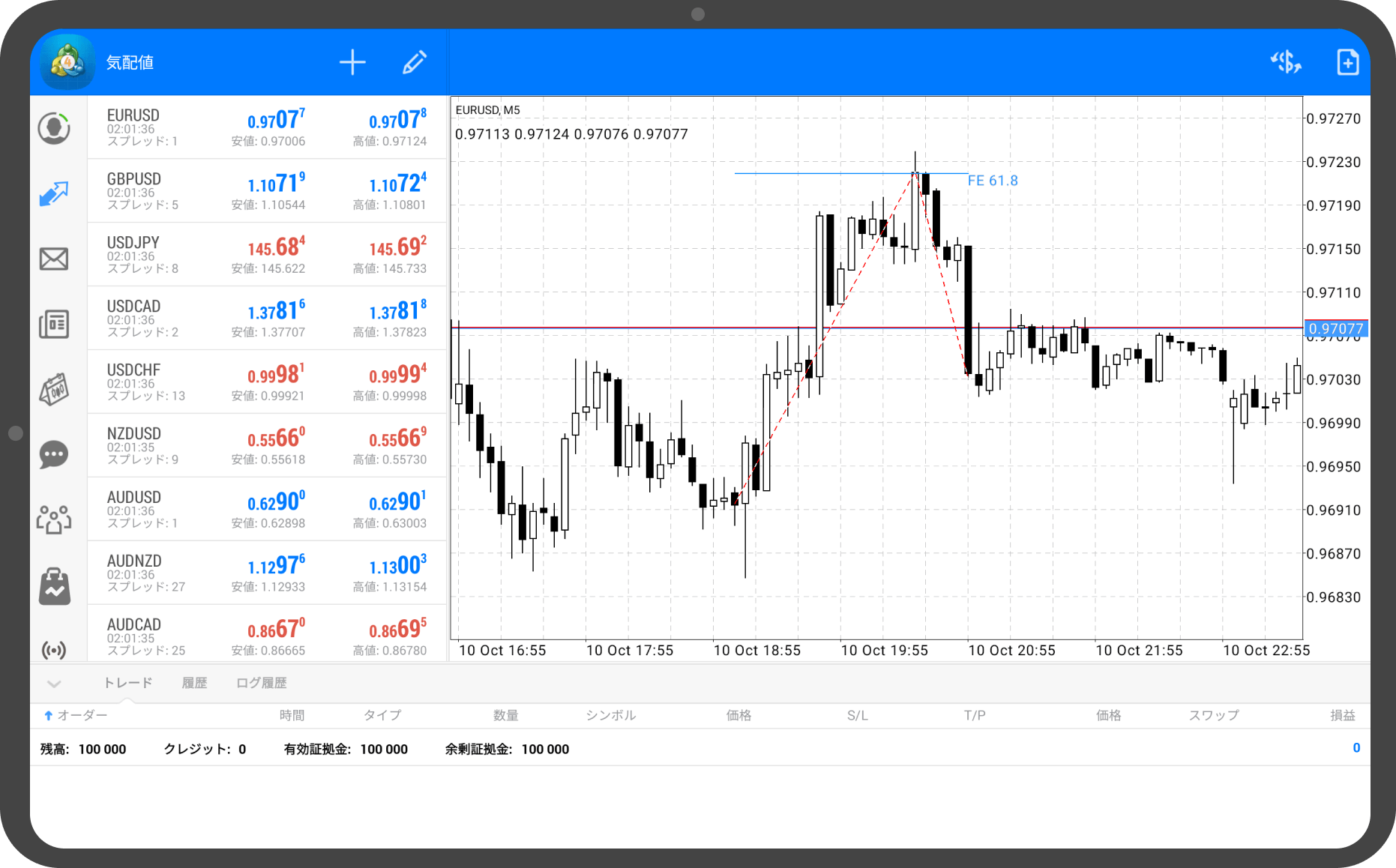Image resolution: width=1396 pixels, height=868 pixels.
Task: Collapse the bottom trade panel chevron
Action: pos(54,684)
